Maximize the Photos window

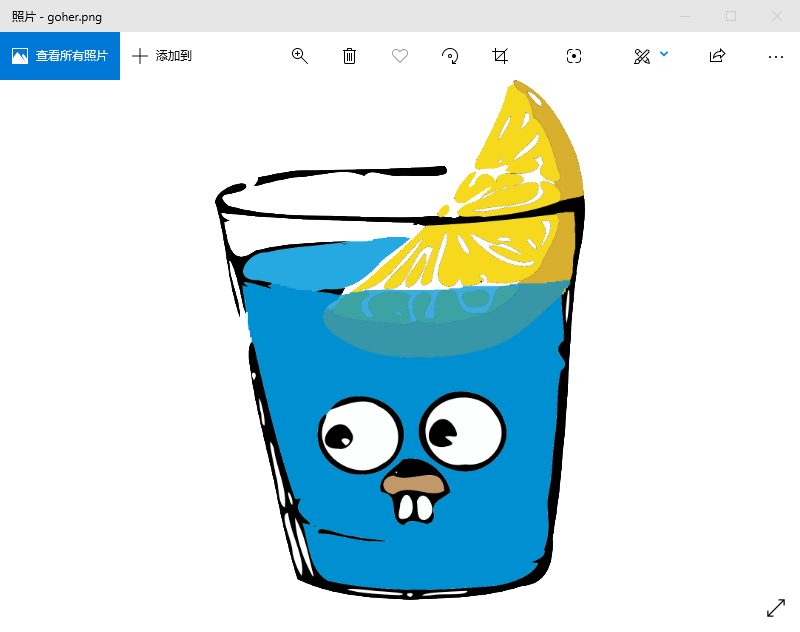pos(731,16)
